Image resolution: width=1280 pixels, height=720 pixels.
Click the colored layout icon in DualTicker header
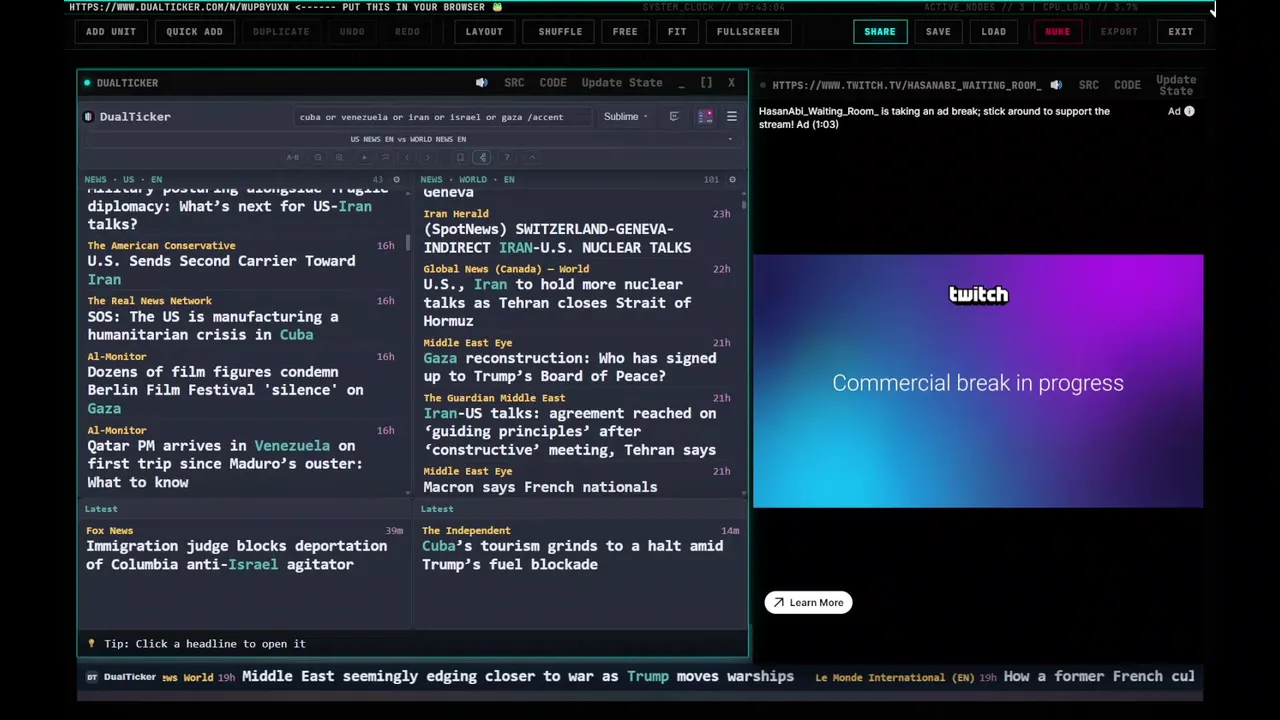705,117
